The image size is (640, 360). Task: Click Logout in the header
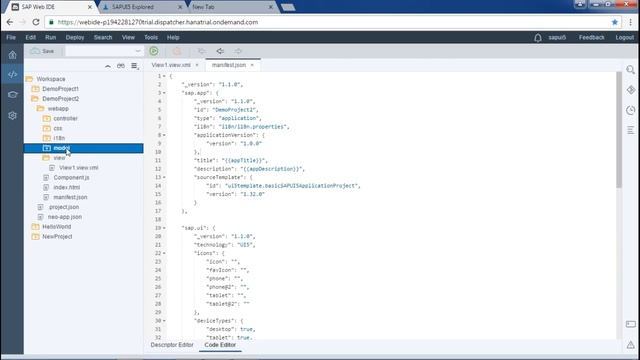click(624, 37)
